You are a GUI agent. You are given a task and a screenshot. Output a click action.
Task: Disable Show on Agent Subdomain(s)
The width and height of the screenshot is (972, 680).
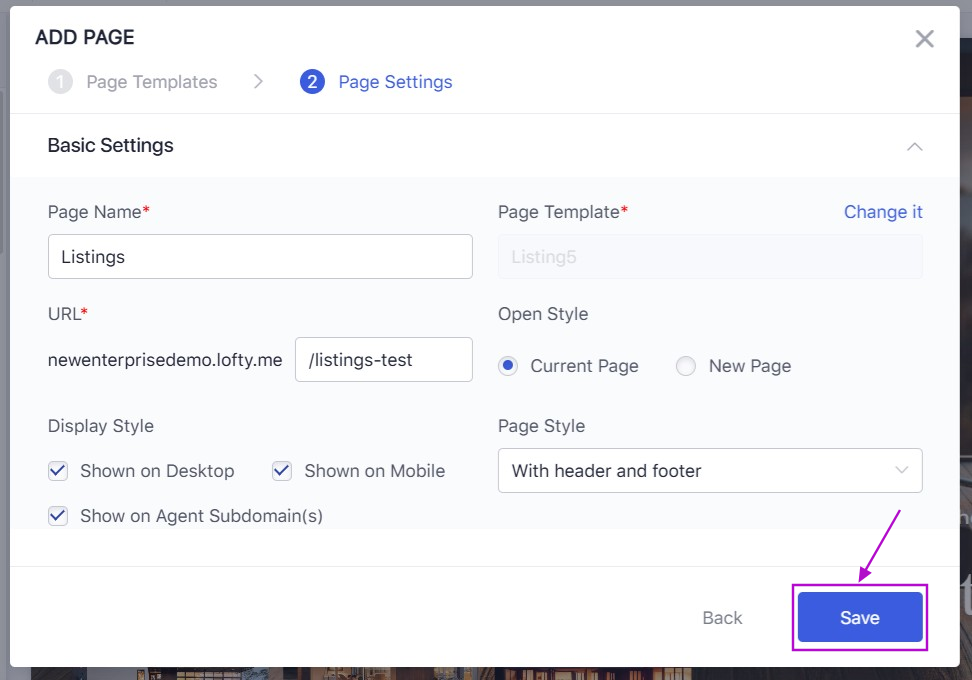pyautogui.click(x=58, y=516)
